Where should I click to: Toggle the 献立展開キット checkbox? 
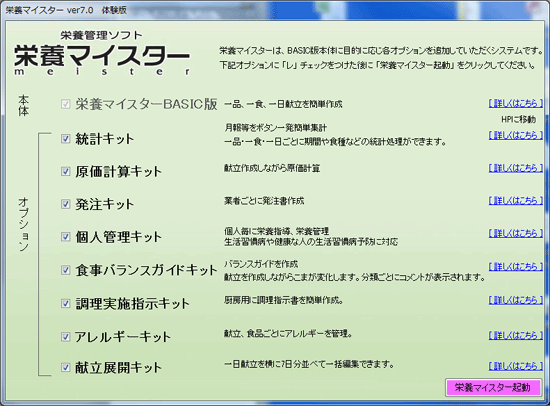[x=66, y=367]
